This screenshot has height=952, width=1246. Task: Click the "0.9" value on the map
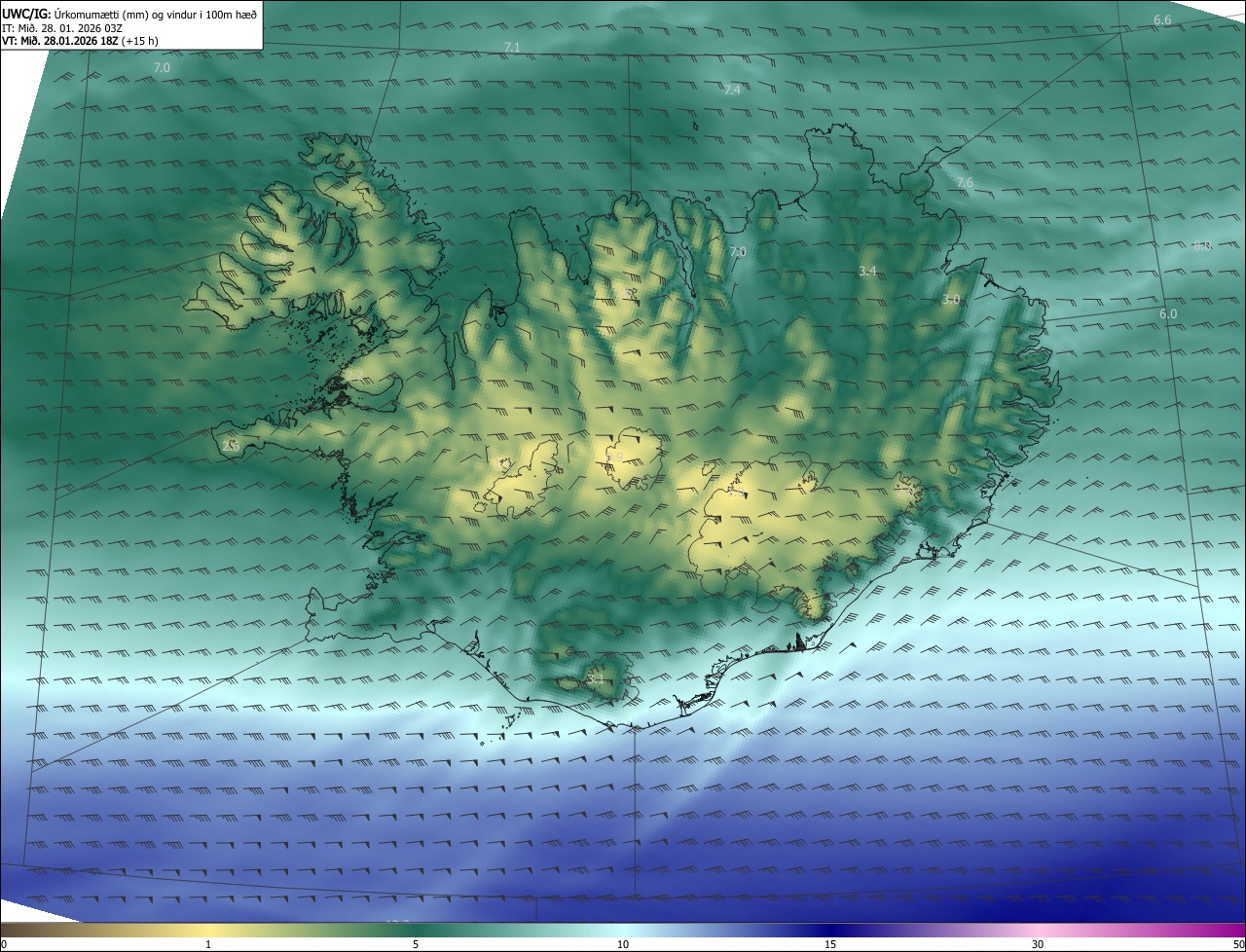point(614,456)
